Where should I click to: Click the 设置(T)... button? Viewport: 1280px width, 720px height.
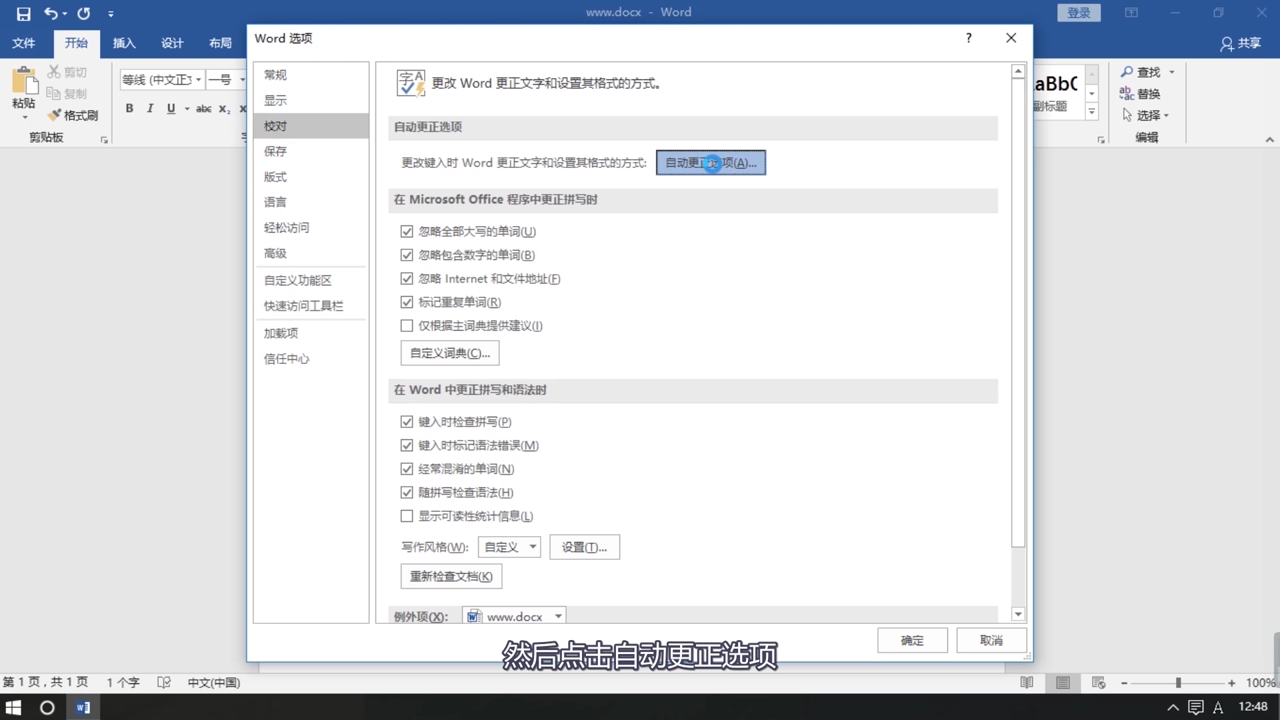pyautogui.click(x=584, y=547)
